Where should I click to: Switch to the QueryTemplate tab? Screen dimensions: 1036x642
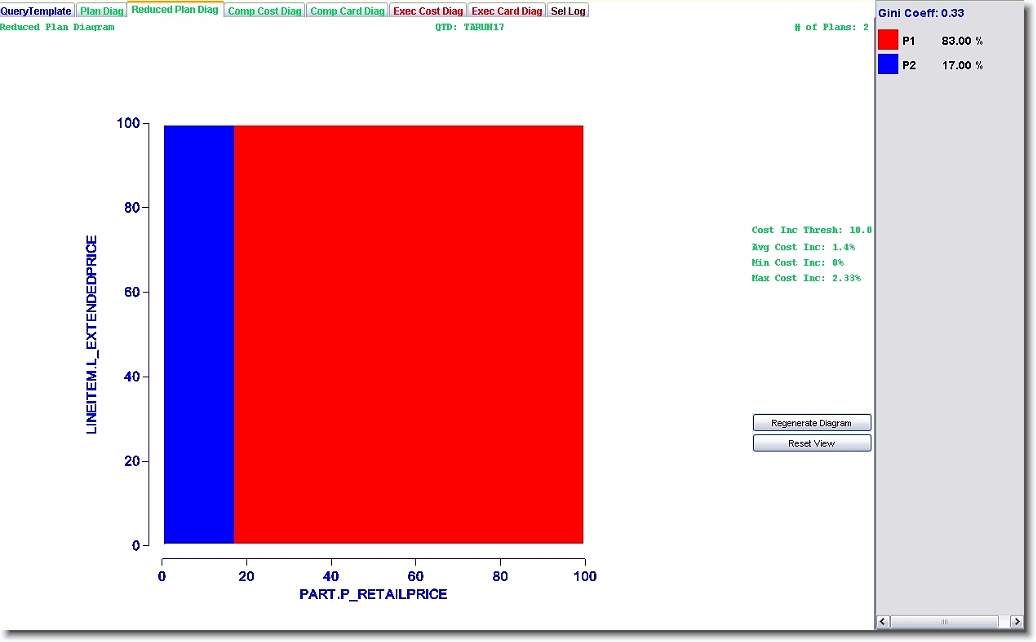coord(36,11)
